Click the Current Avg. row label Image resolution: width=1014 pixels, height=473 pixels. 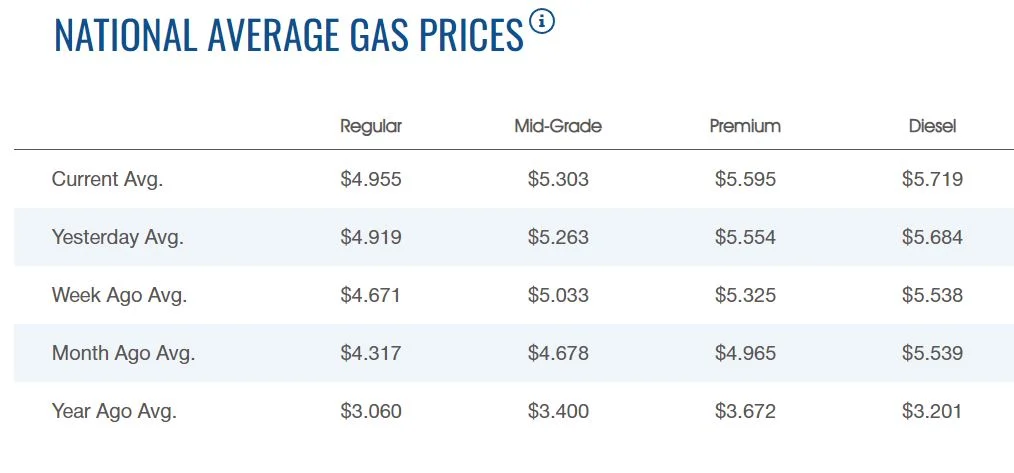[107, 180]
